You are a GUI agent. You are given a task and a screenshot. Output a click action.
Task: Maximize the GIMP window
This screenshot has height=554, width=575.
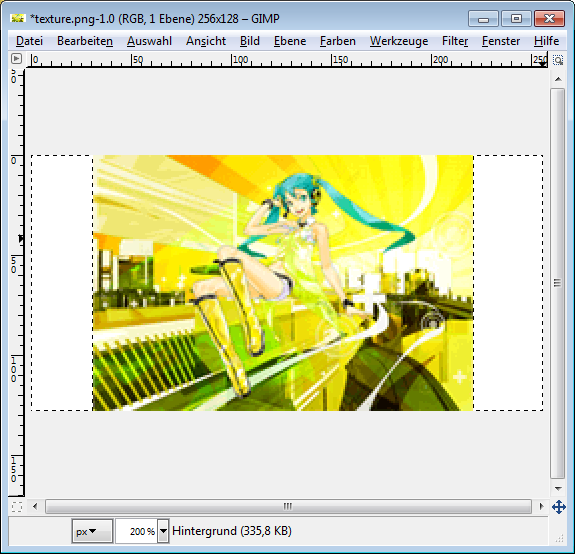point(516,19)
